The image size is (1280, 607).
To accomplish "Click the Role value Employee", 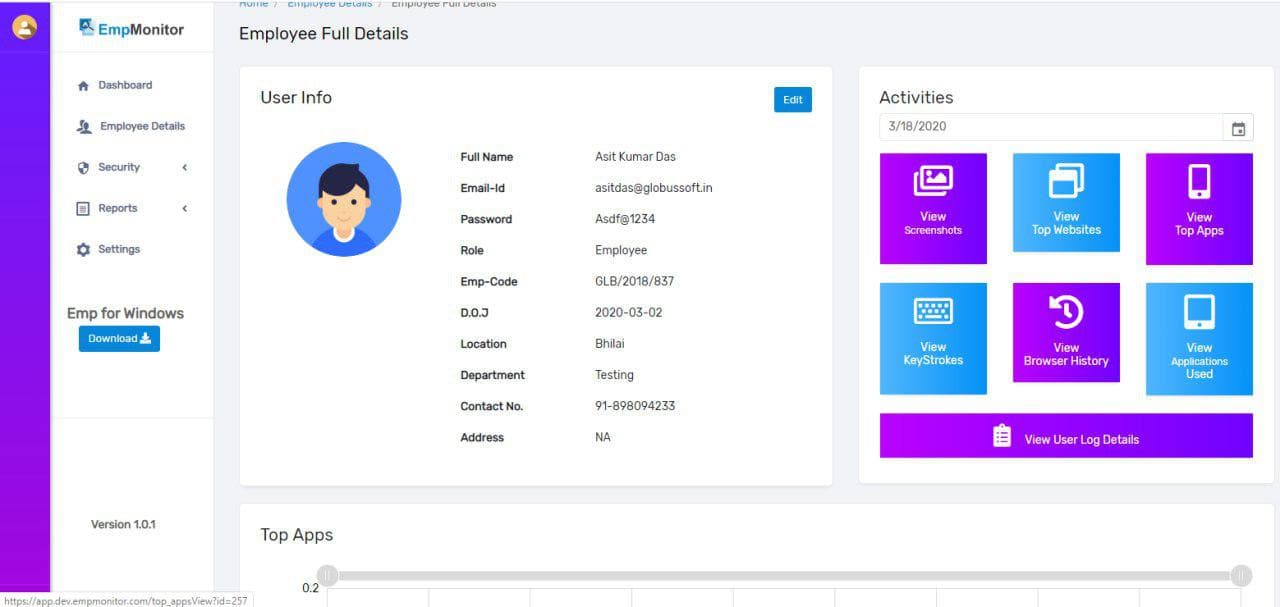I will point(621,251).
